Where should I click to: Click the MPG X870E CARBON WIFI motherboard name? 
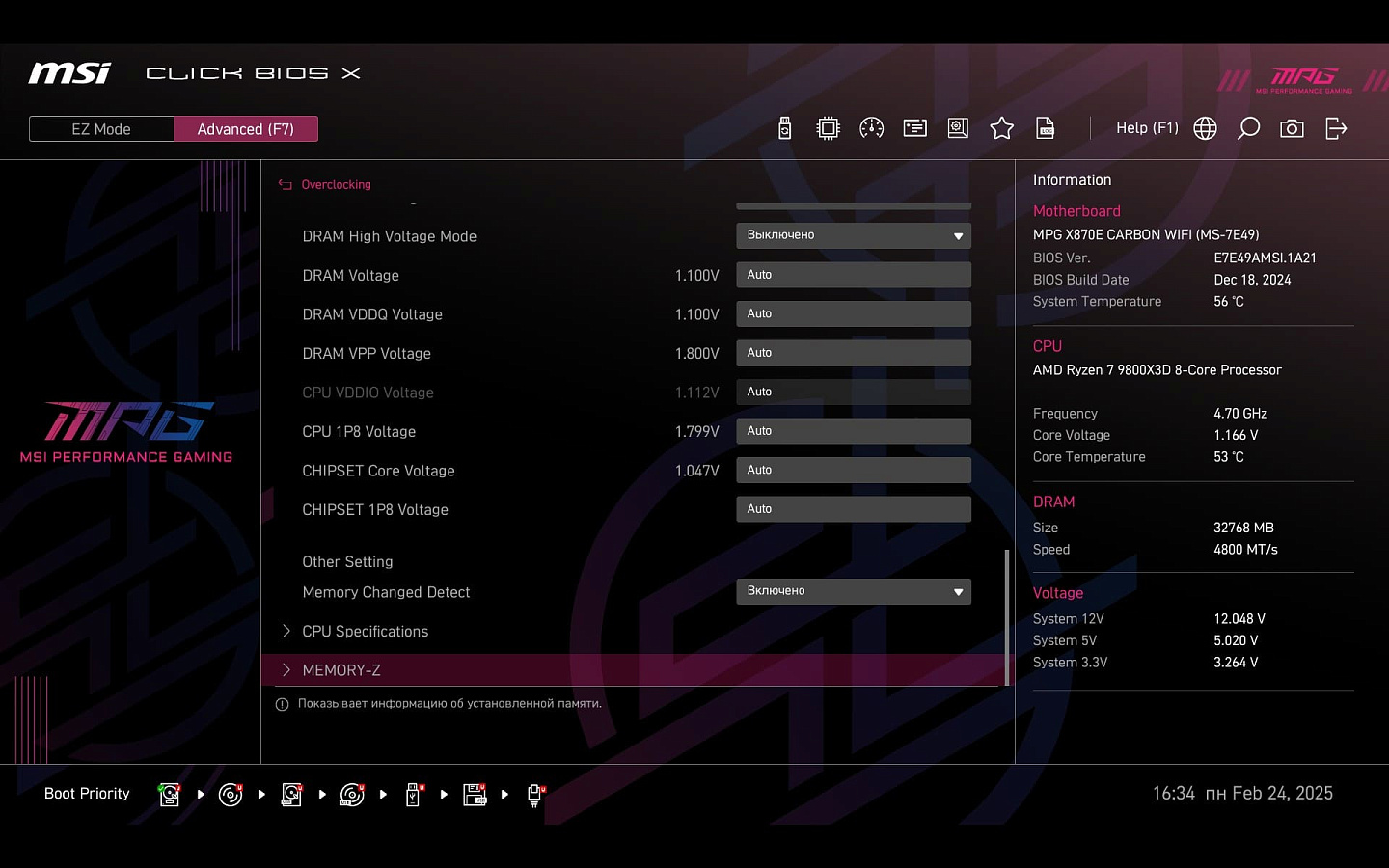point(1146,235)
